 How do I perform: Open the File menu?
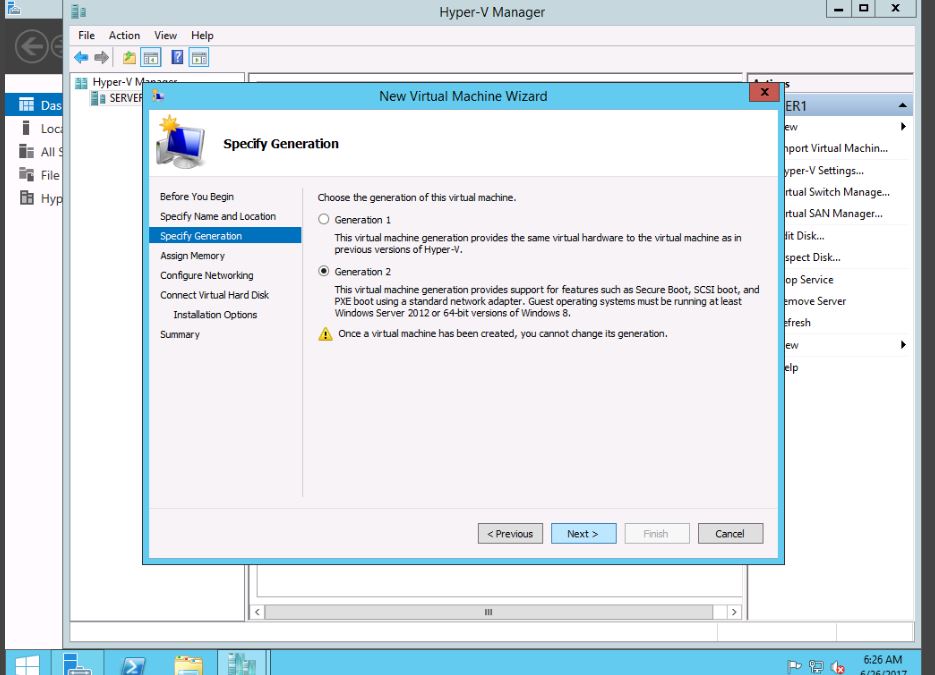[x=86, y=35]
